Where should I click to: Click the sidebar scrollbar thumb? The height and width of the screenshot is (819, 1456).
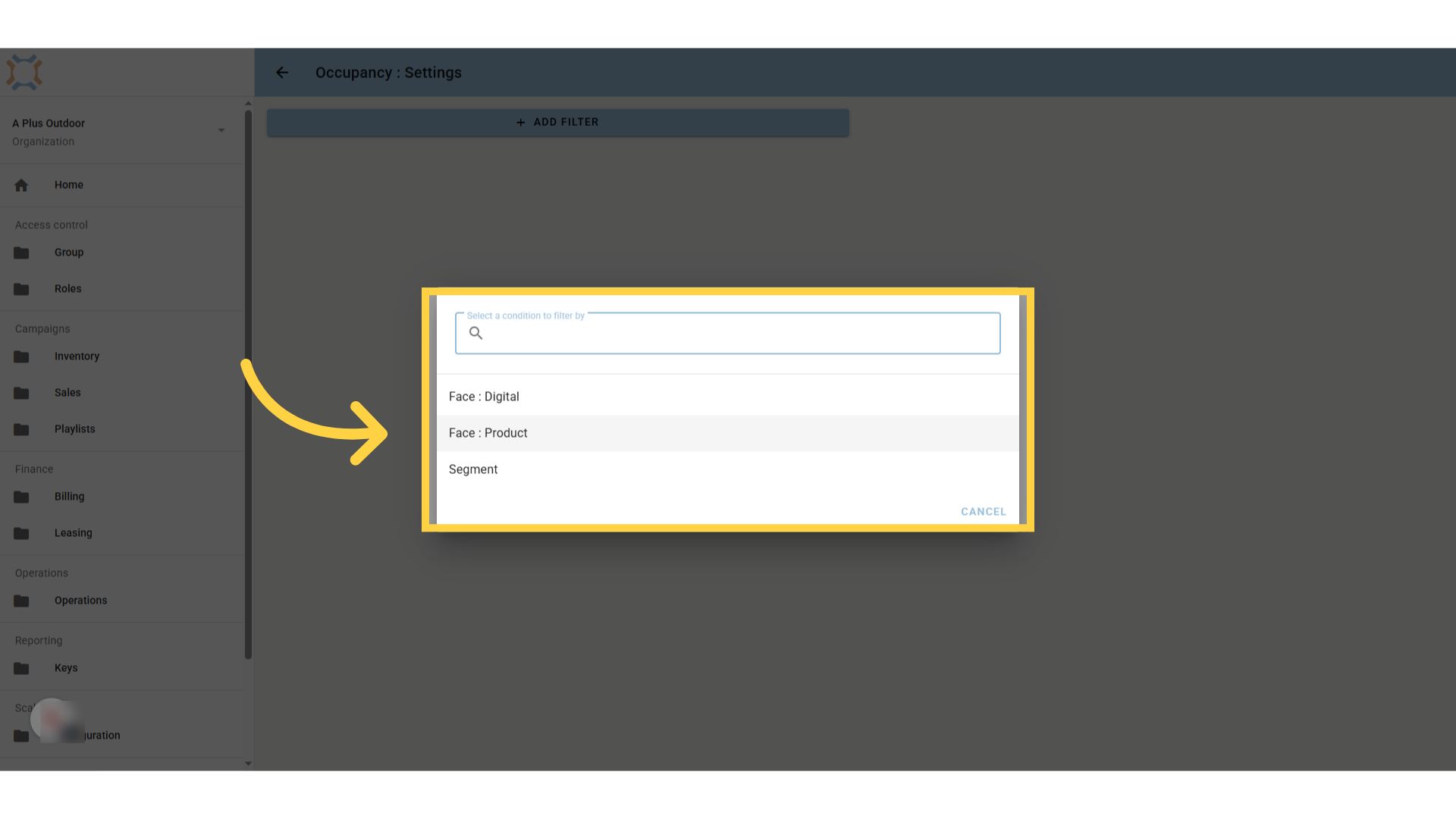click(x=248, y=384)
